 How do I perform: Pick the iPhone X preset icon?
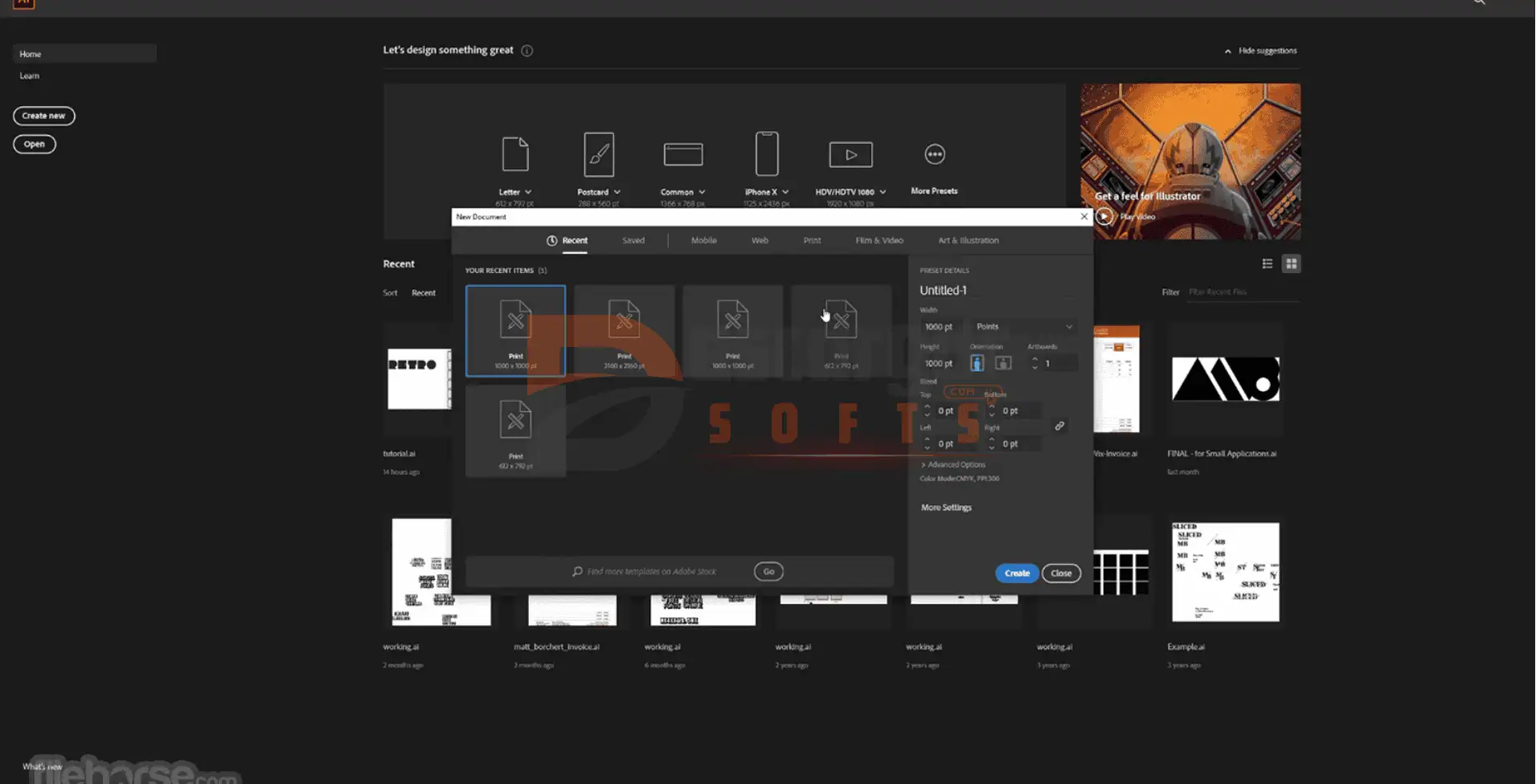coord(767,153)
